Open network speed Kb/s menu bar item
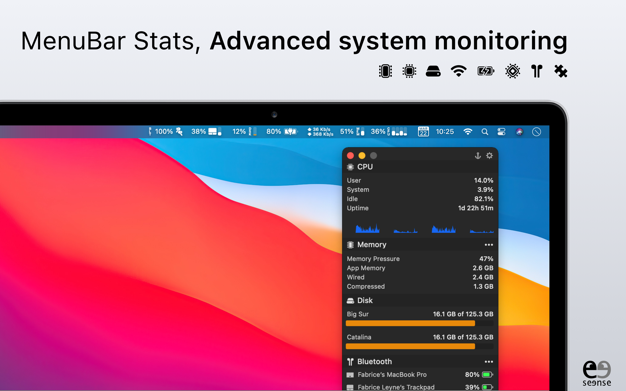 click(x=320, y=131)
